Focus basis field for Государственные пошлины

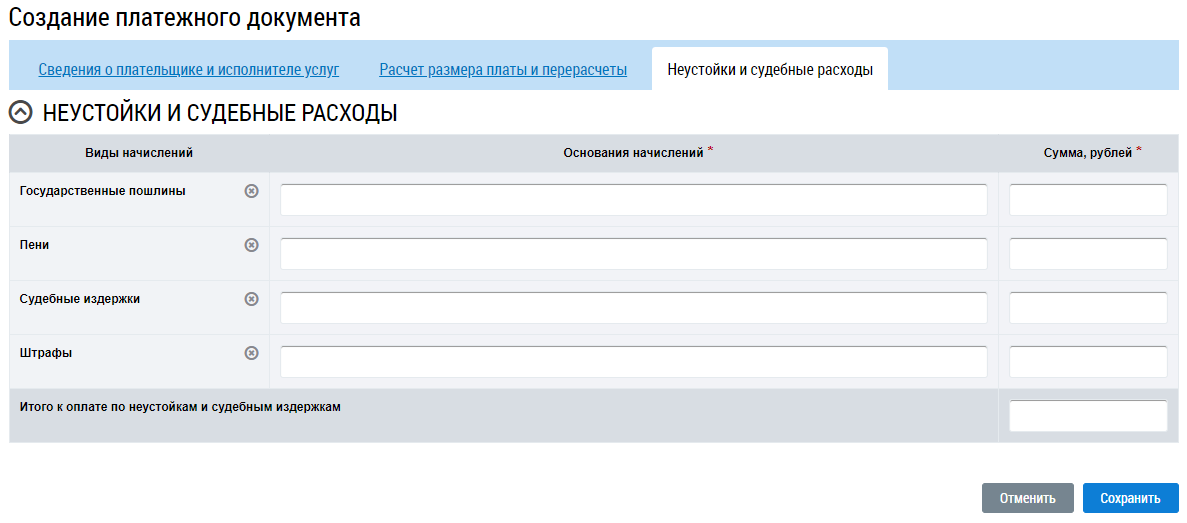pyautogui.click(x=633, y=199)
